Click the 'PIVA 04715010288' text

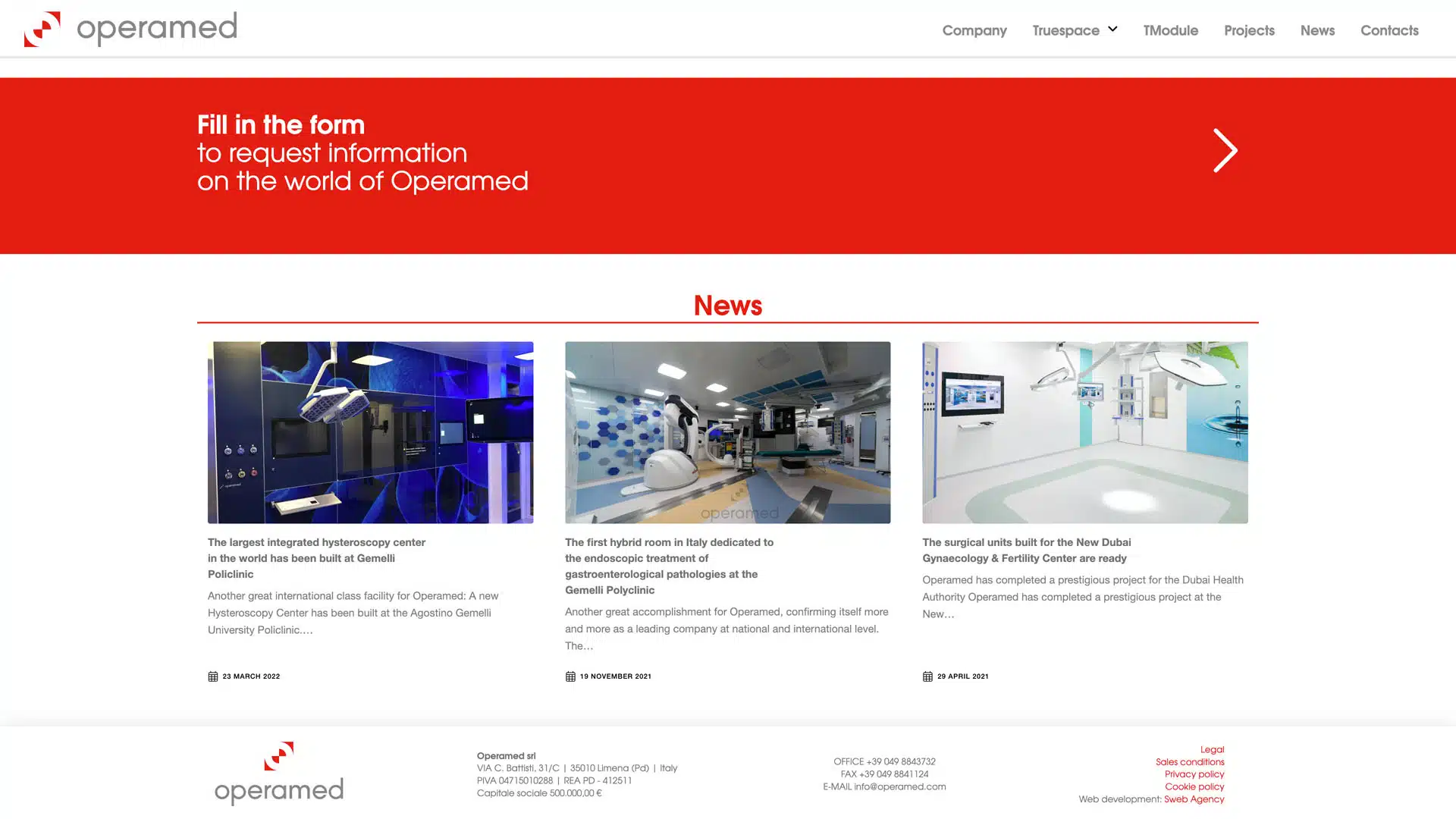tap(515, 780)
